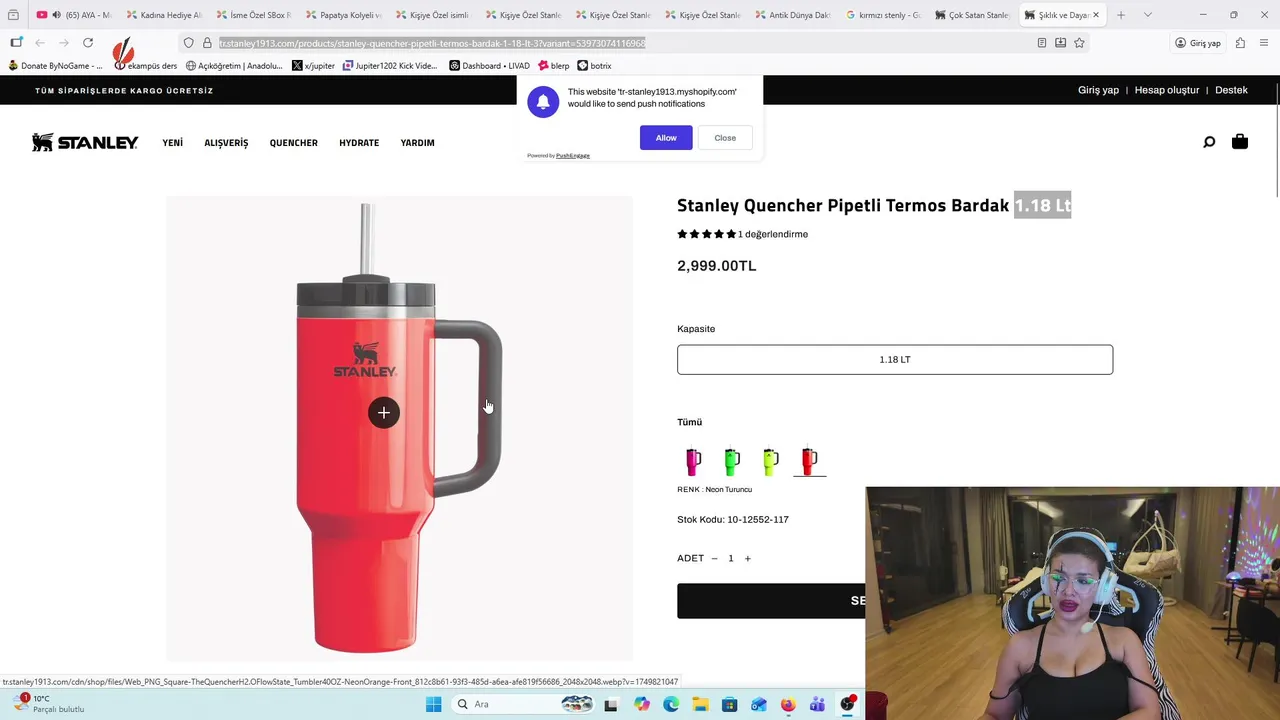The width and height of the screenshot is (1280, 720).
Task: Open browser extensions puzzle icon
Action: click(1240, 43)
